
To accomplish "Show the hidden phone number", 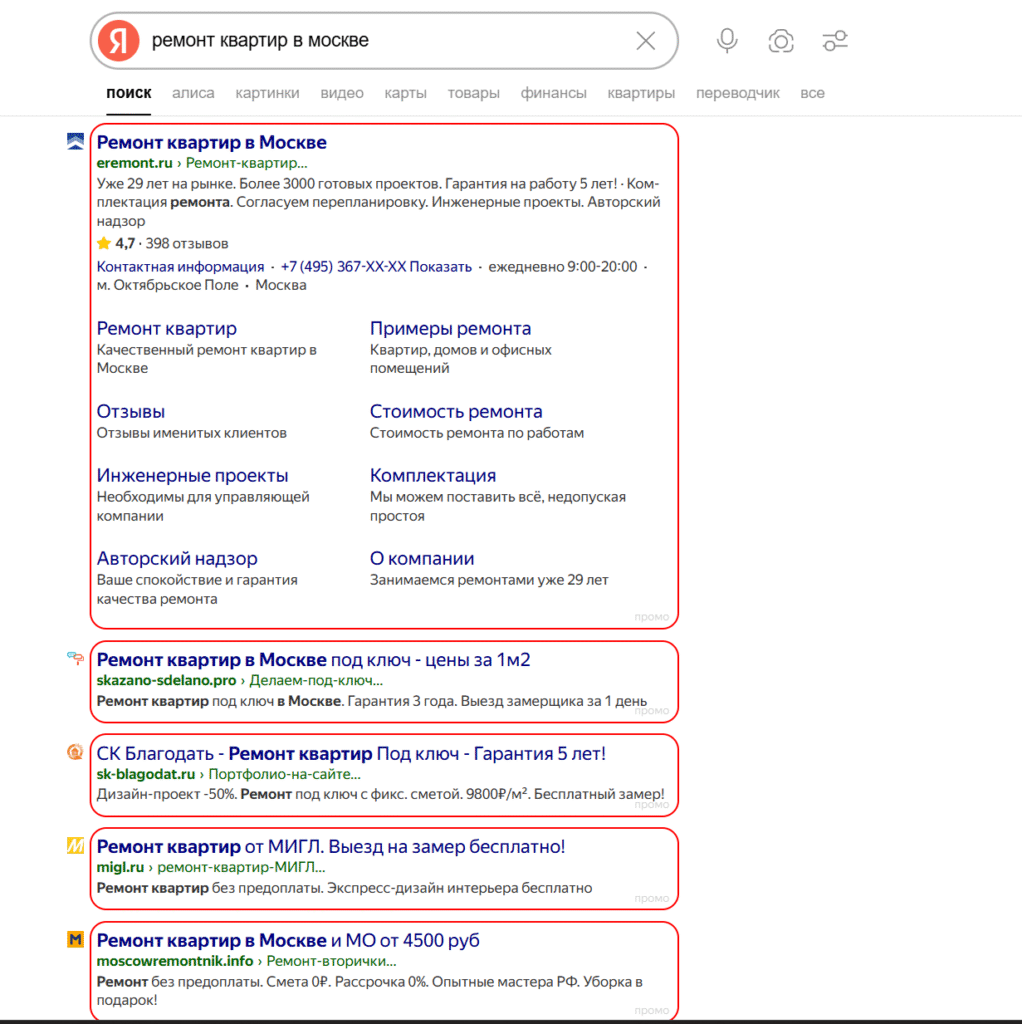I will click(x=440, y=267).
